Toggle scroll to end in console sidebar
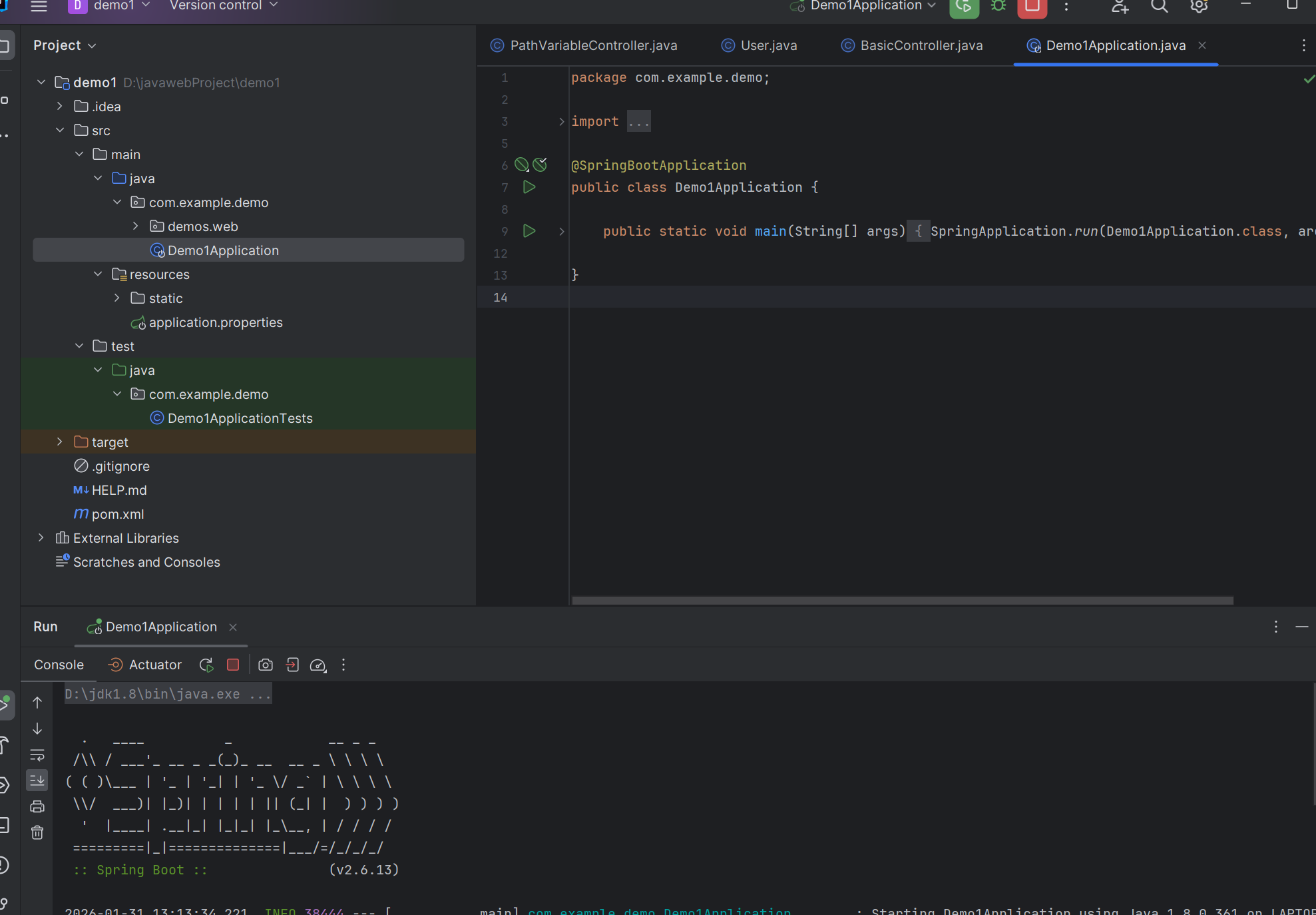 (x=37, y=780)
